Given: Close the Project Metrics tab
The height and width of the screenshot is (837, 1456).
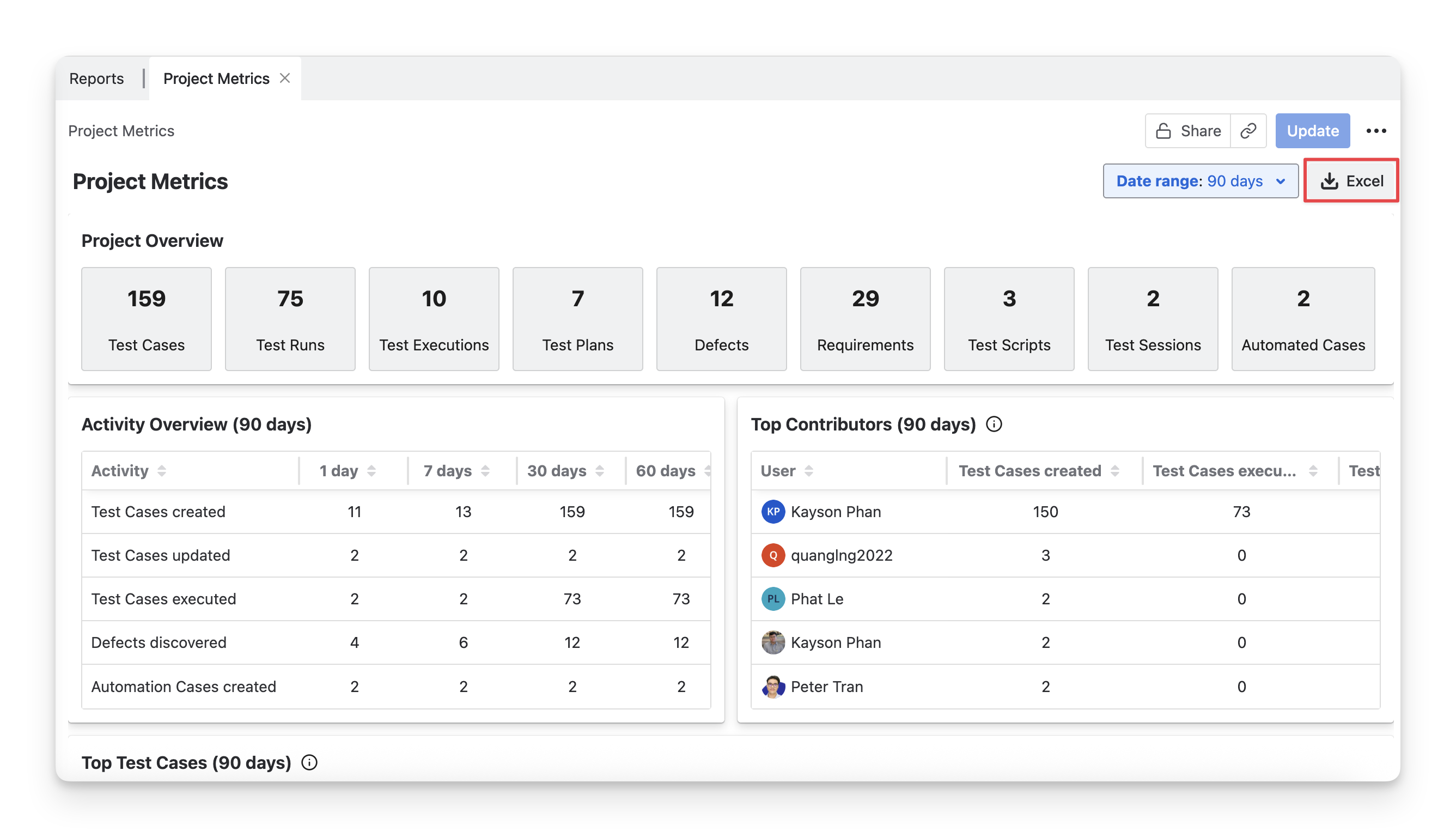Looking at the screenshot, I should tap(285, 78).
